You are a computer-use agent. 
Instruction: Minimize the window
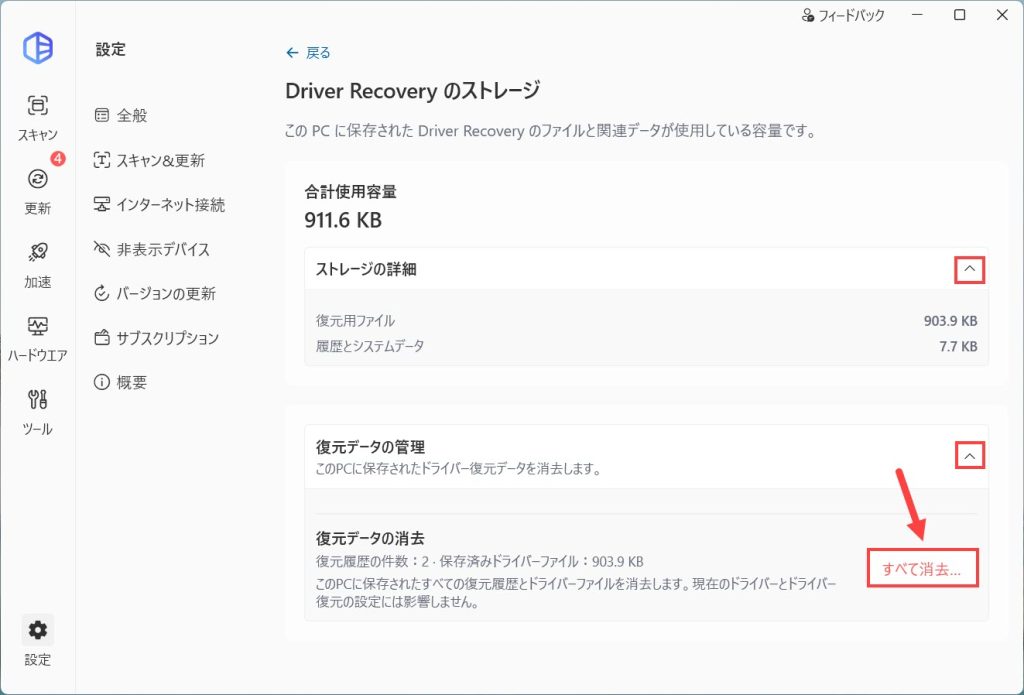[x=917, y=15]
